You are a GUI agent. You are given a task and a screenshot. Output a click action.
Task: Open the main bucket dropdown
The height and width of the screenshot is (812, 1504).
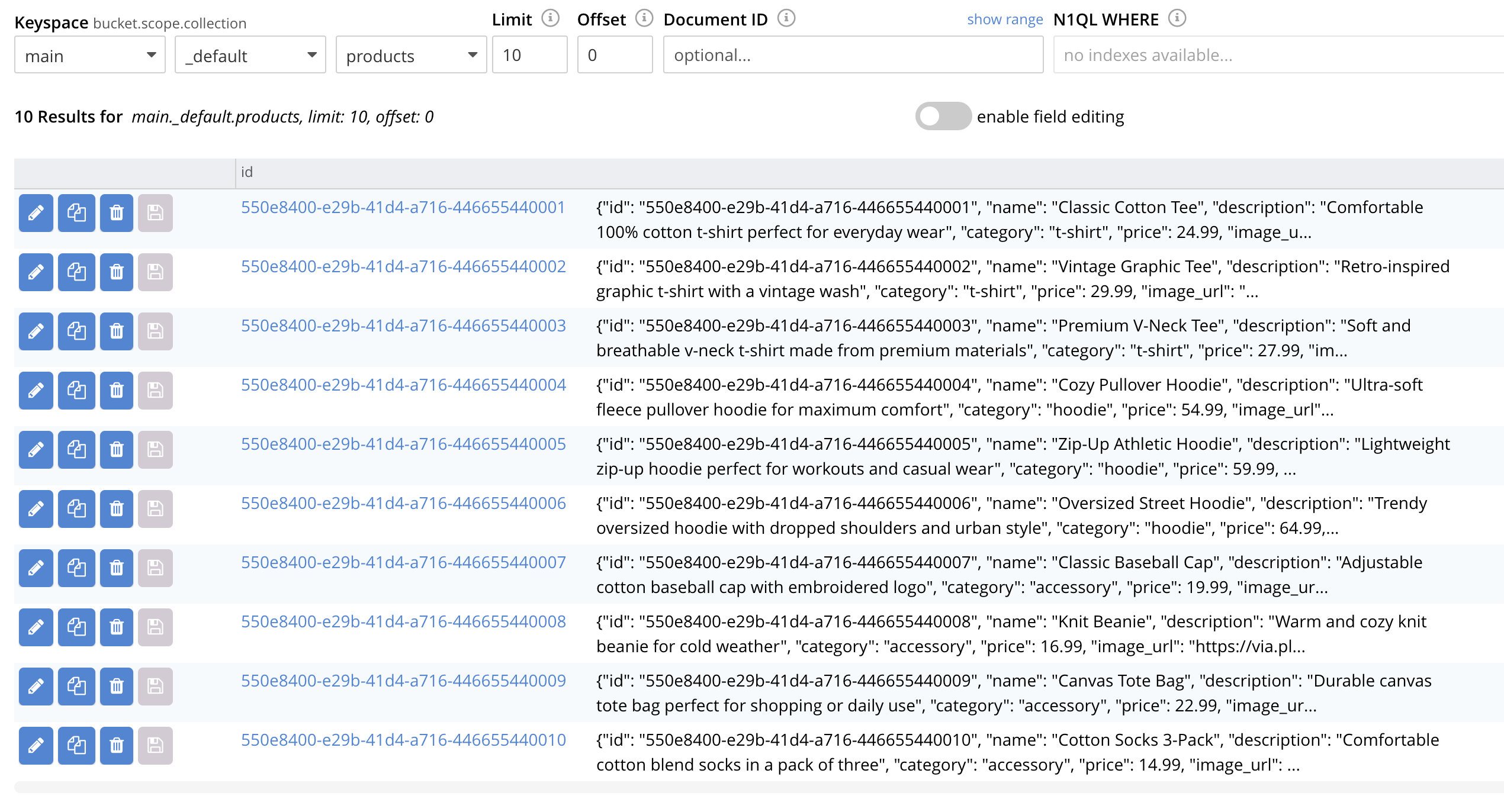coord(90,55)
